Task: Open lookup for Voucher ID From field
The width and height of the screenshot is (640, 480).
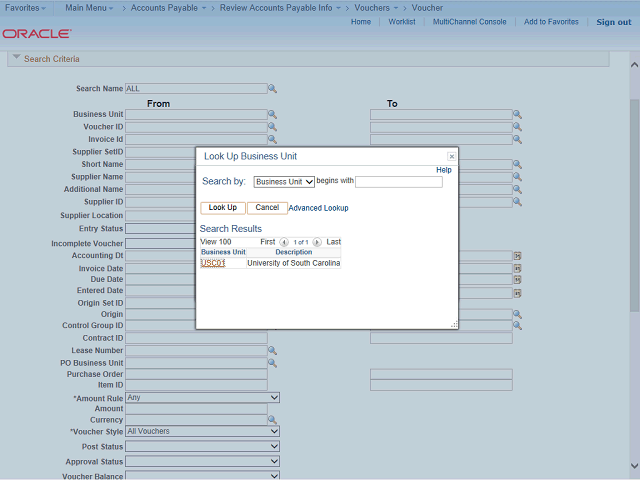Action: [272, 127]
